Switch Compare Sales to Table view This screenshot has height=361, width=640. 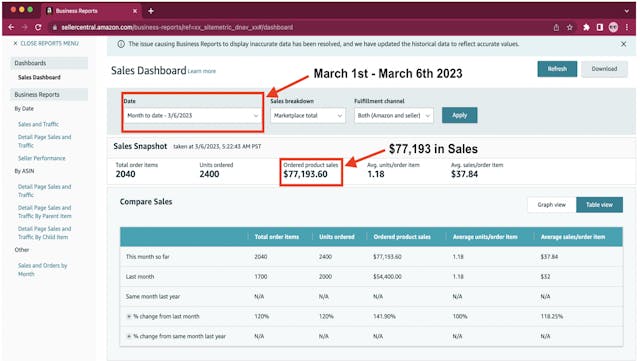point(599,205)
